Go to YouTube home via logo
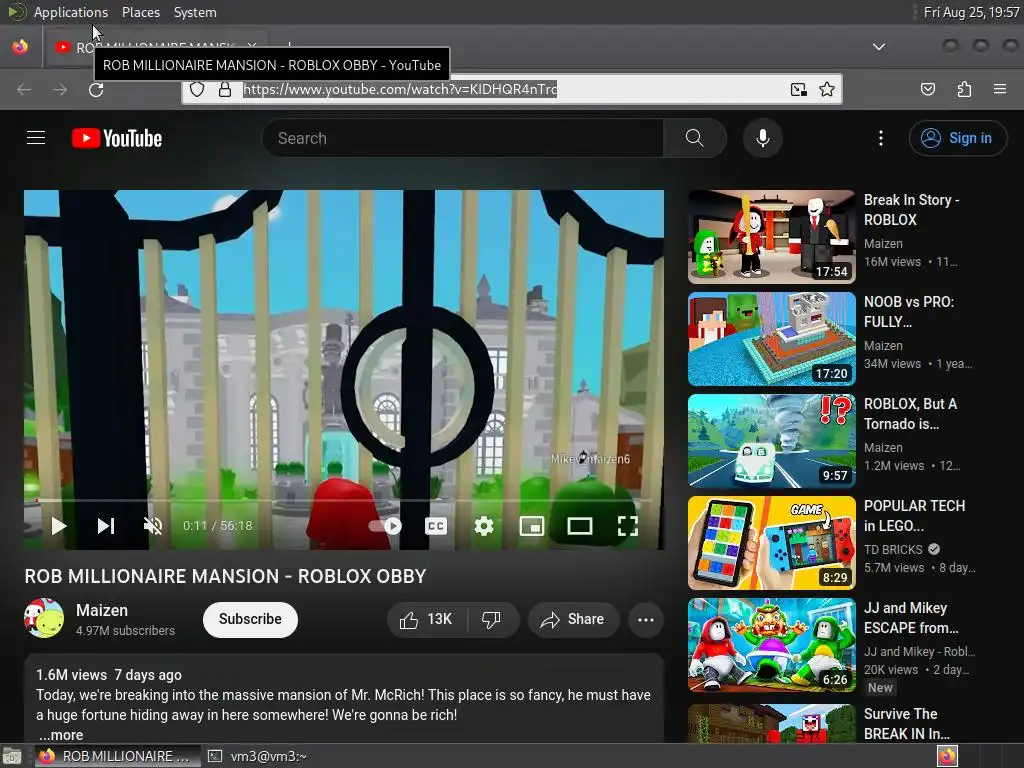Screen dimensions: 1024x768 pos(117,138)
